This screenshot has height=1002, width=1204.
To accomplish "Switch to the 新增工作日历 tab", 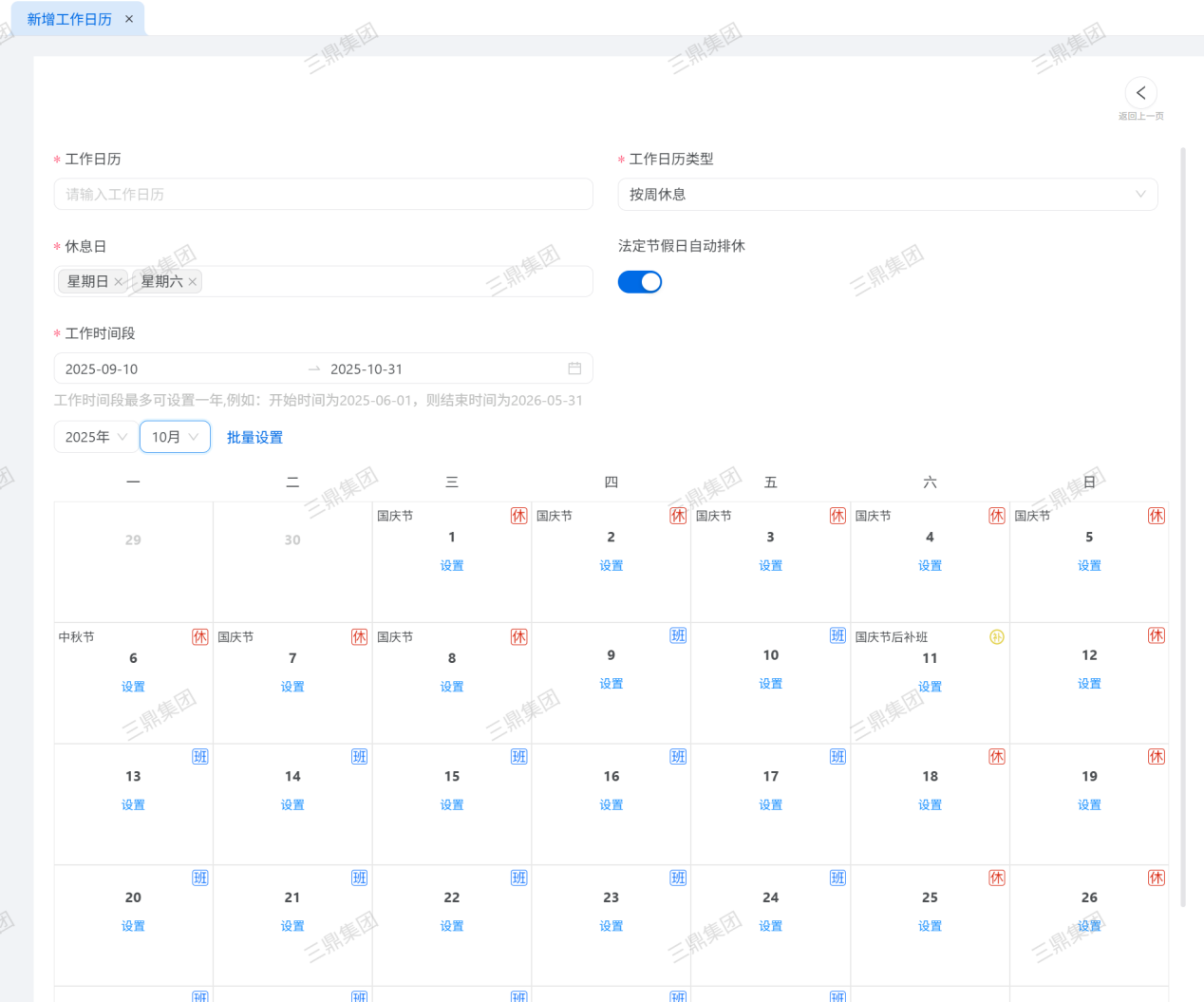I will tap(69, 19).
